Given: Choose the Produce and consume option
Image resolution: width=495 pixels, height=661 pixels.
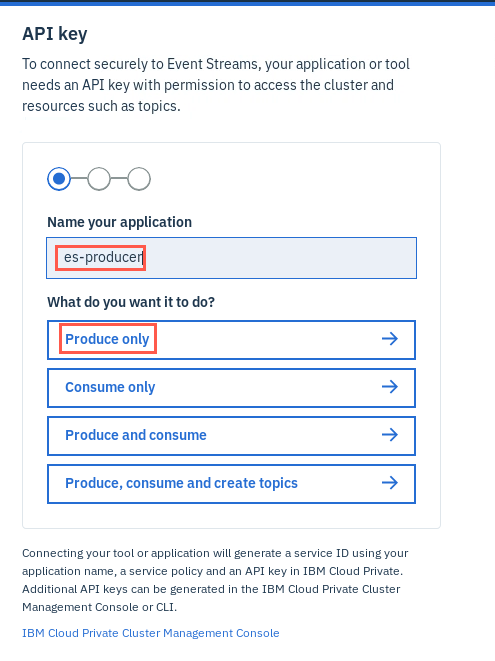Looking at the screenshot, I should pyautogui.click(x=231, y=436).
